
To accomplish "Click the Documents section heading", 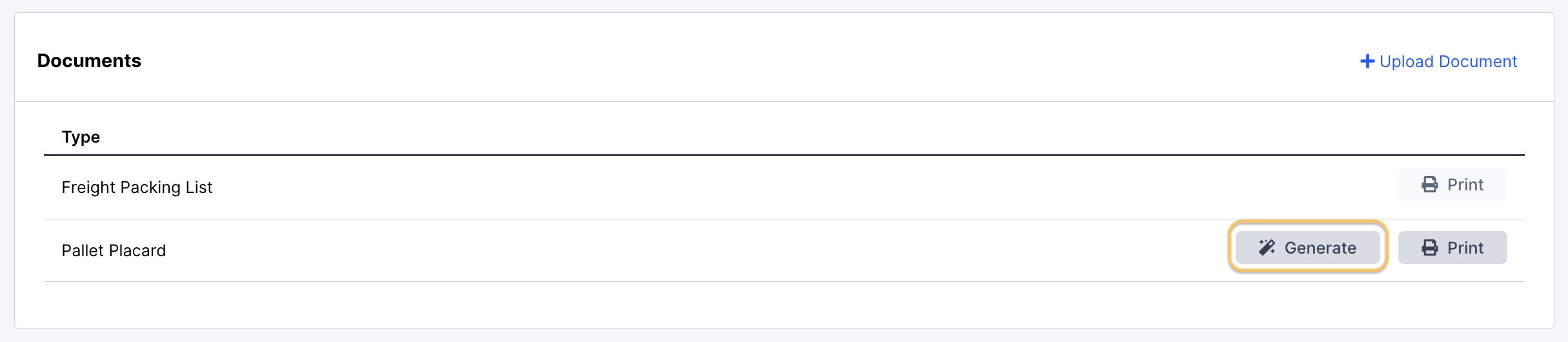I will [89, 61].
